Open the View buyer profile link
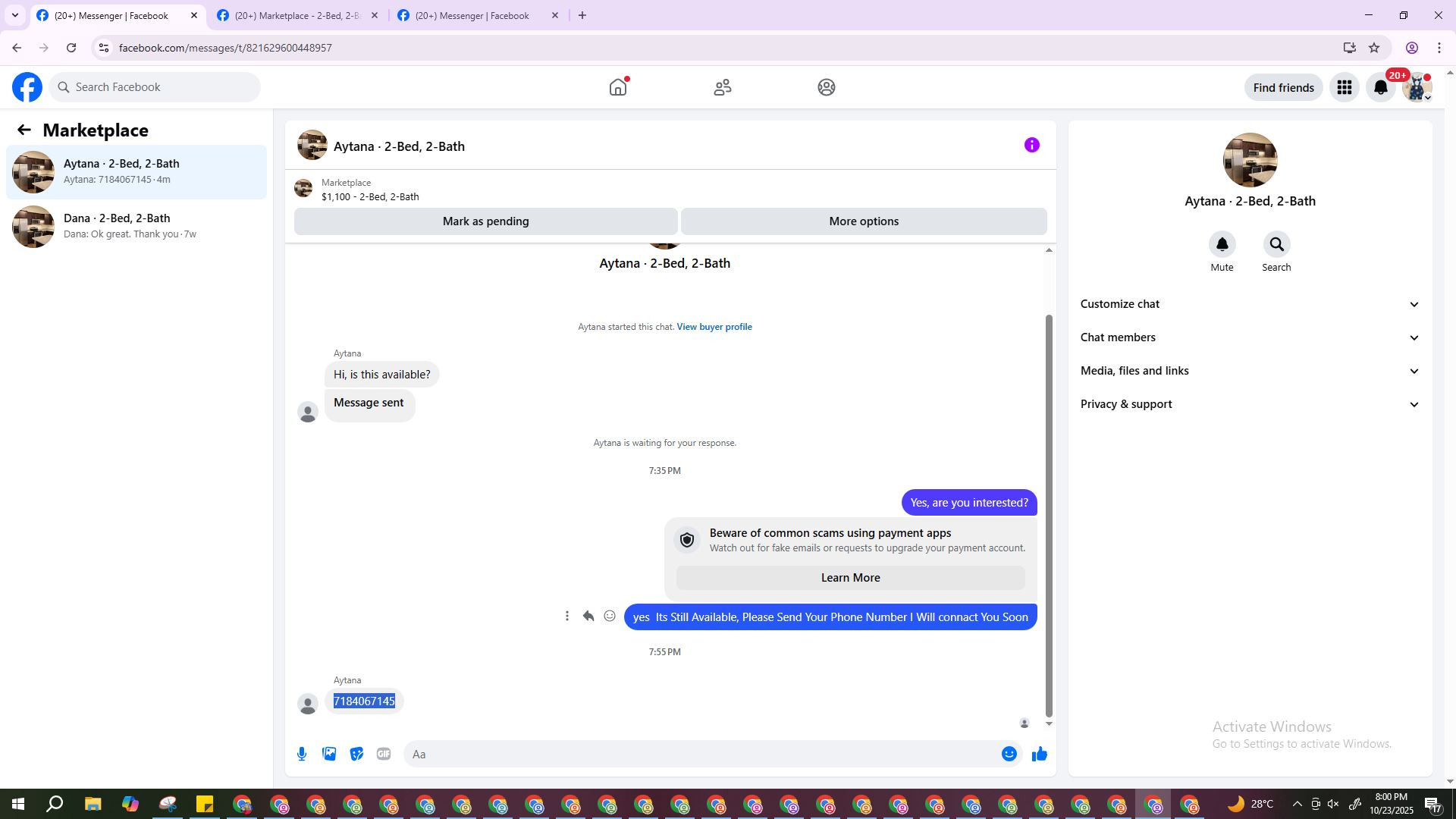 coord(714,327)
